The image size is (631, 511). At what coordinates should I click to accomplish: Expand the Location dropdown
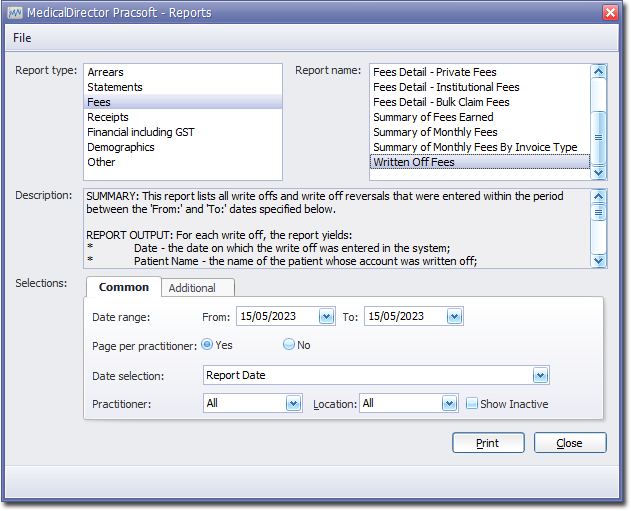tap(449, 404)
